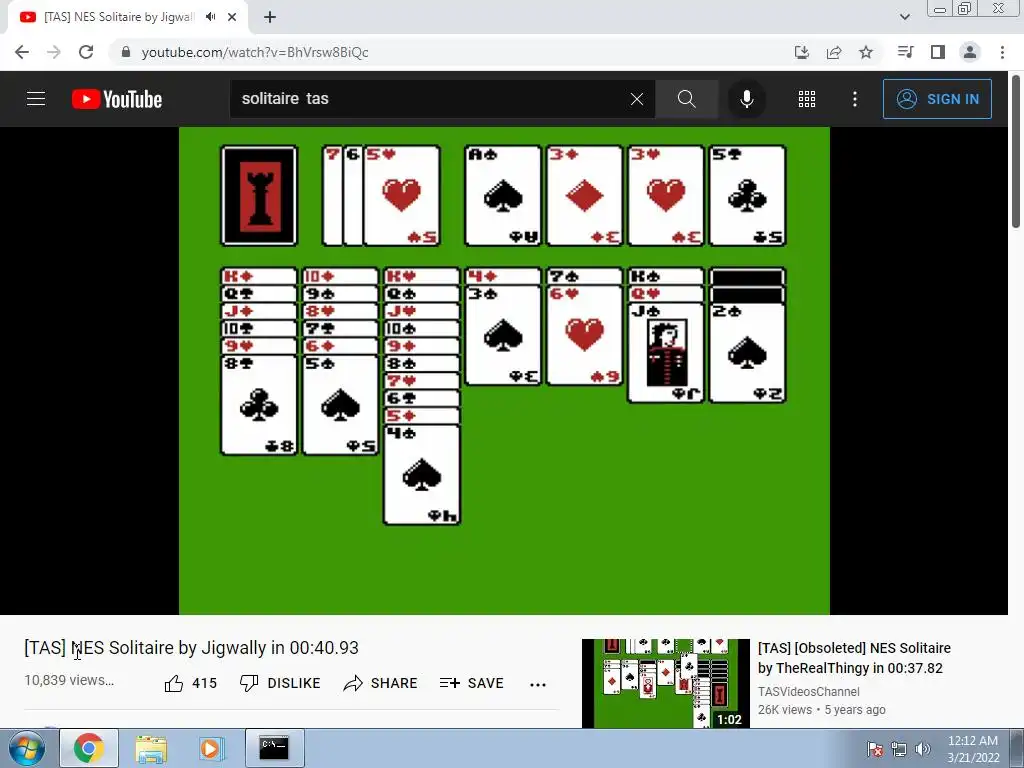This screenshot has width=1024, height=768.
Task: Open the system volume tray icon
Action: tap(922, 749)
